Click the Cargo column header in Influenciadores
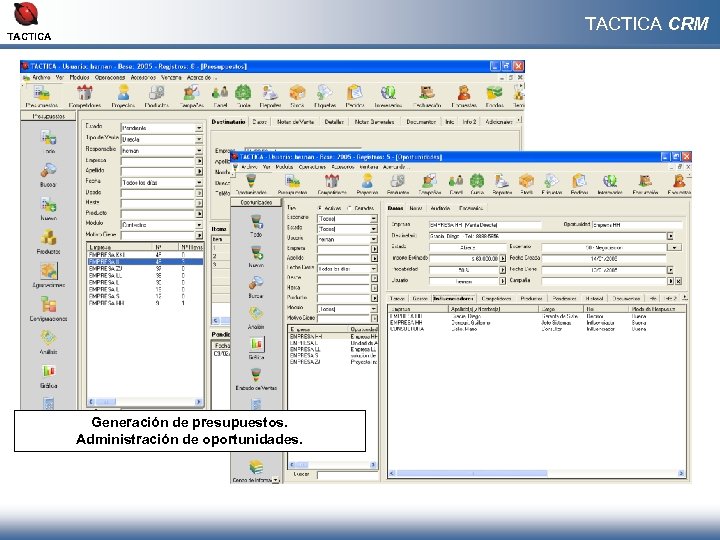This screenshot has height=540, width=720. point(561,309)
